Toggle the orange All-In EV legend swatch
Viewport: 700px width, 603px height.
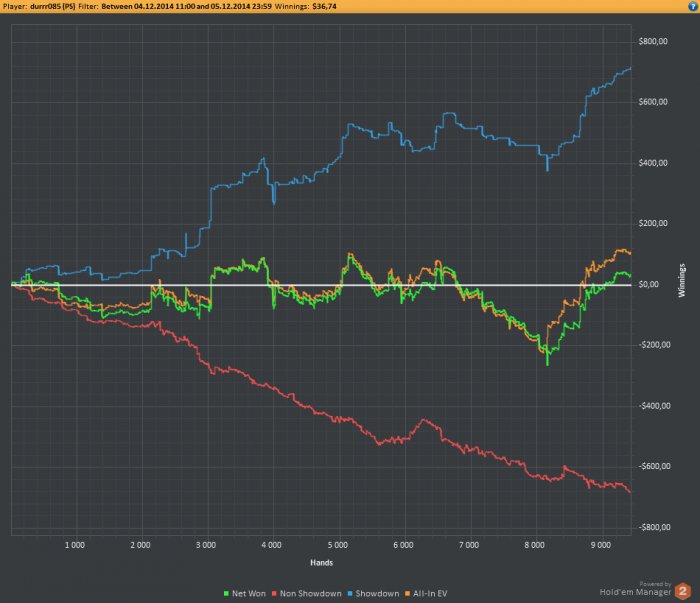coord(407,594)
